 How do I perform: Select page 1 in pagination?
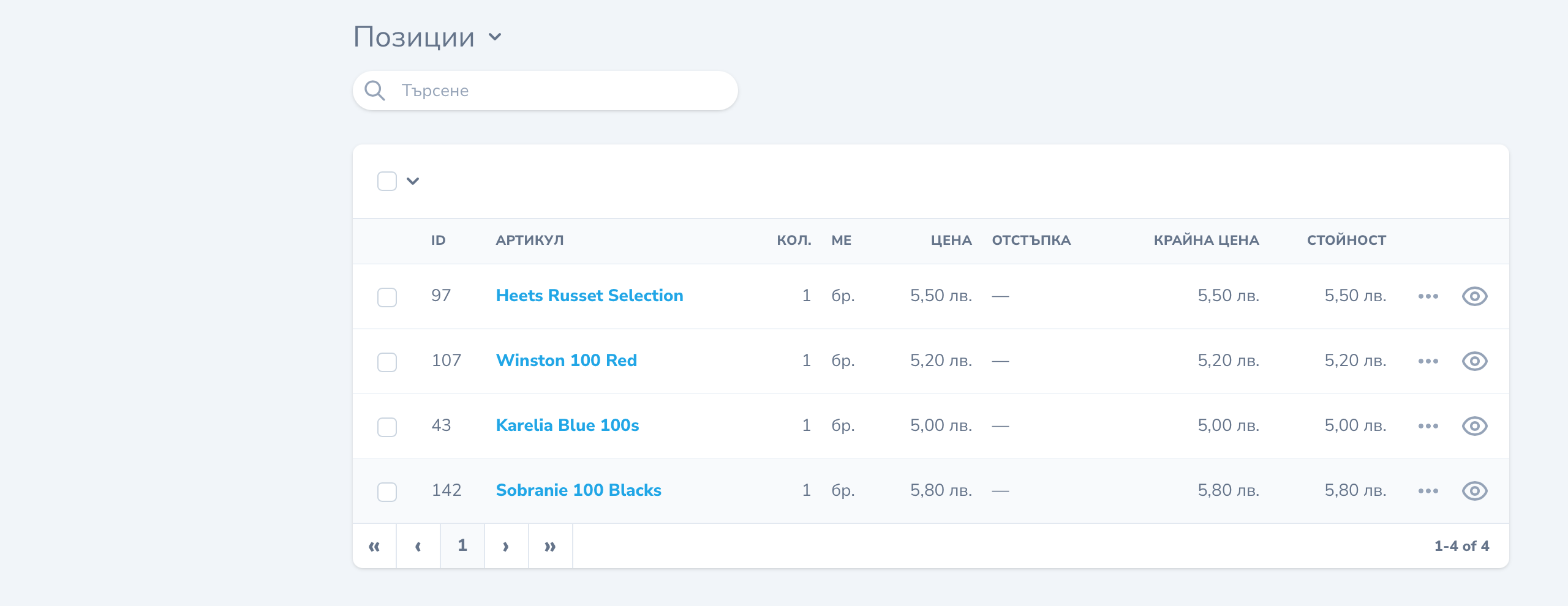click(462, 546)
